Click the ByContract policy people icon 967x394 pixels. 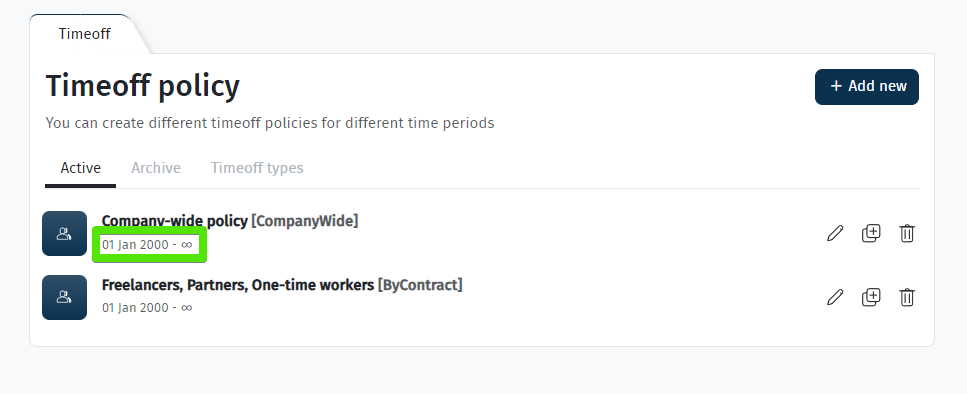point(64,297)
